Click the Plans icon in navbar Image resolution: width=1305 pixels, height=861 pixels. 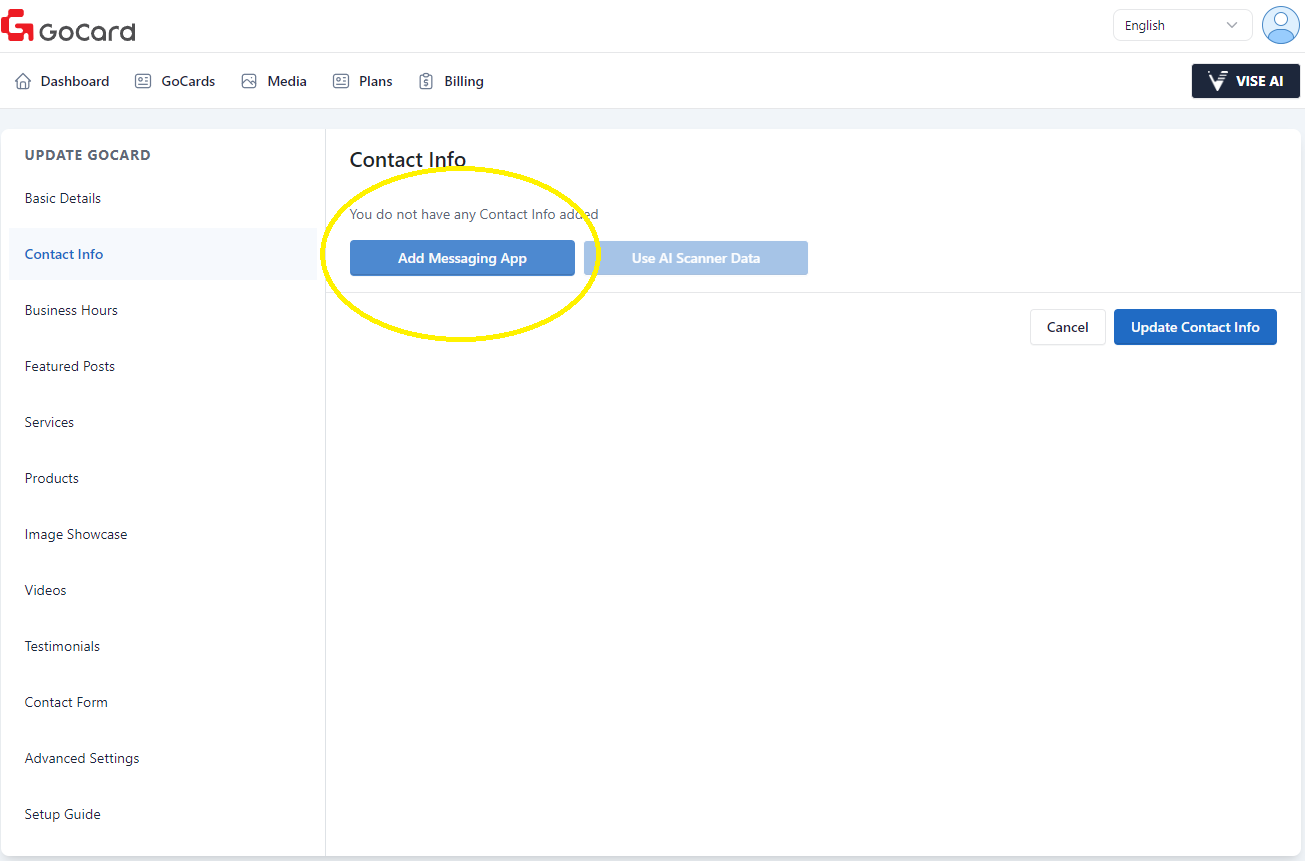coord(341,81)
